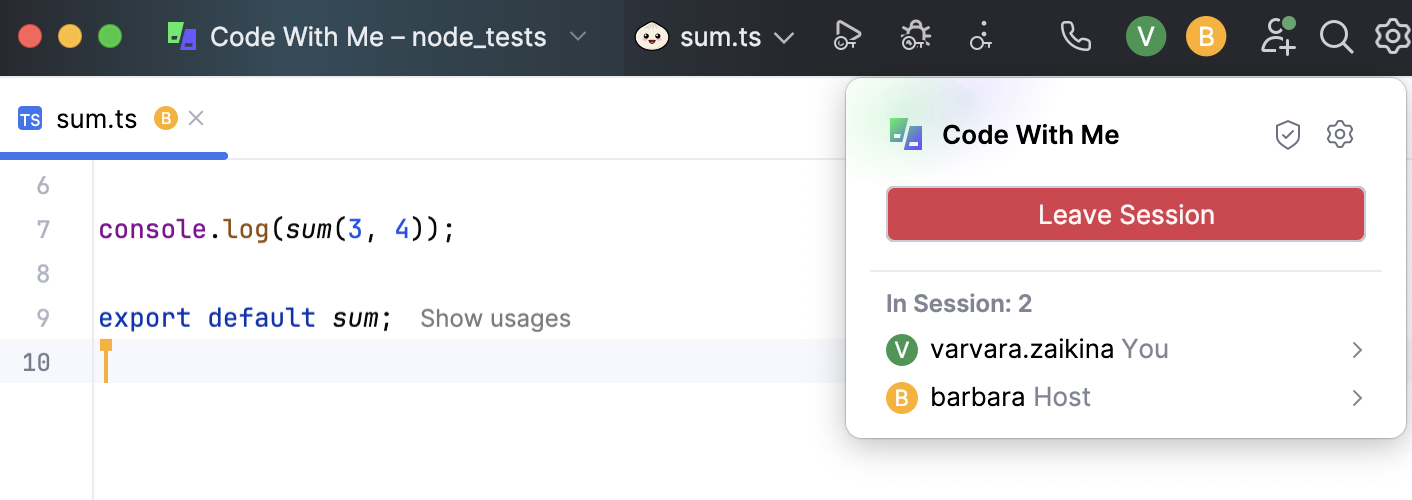Open Code With Me popup settings gear
Screen dimensions: 1412x500
tap(1339, 134)
